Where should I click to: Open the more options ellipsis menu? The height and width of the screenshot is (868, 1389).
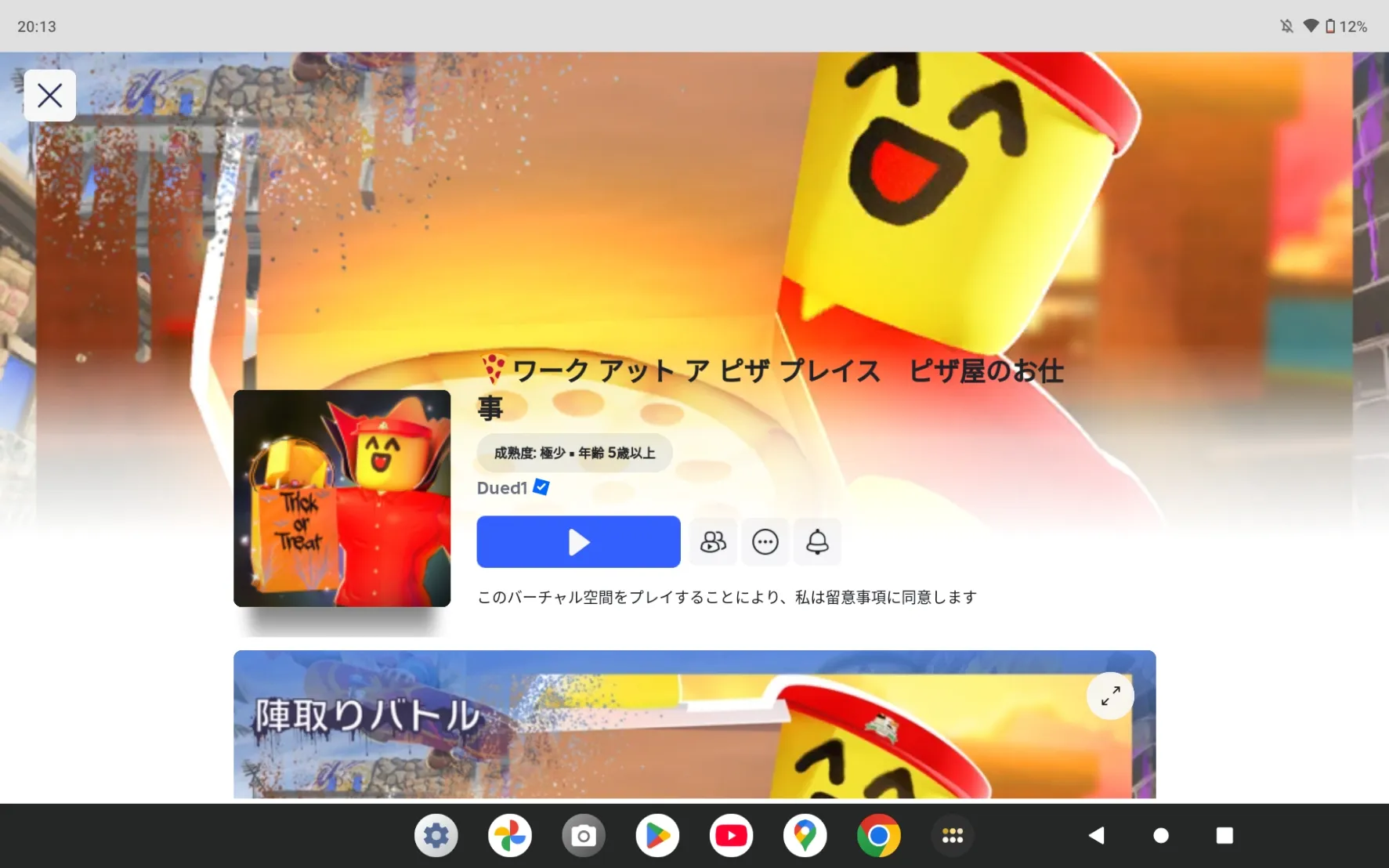coord(765,541)
